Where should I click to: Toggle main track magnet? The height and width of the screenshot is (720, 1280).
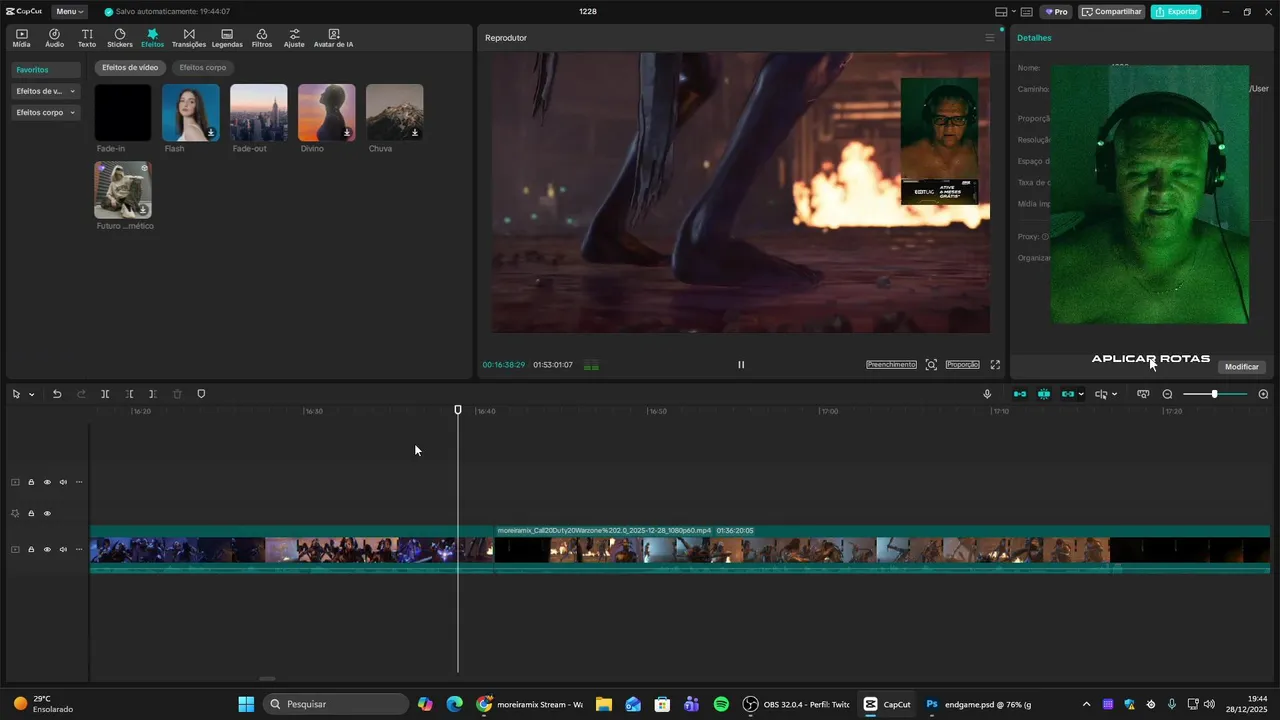point(1020,394)
